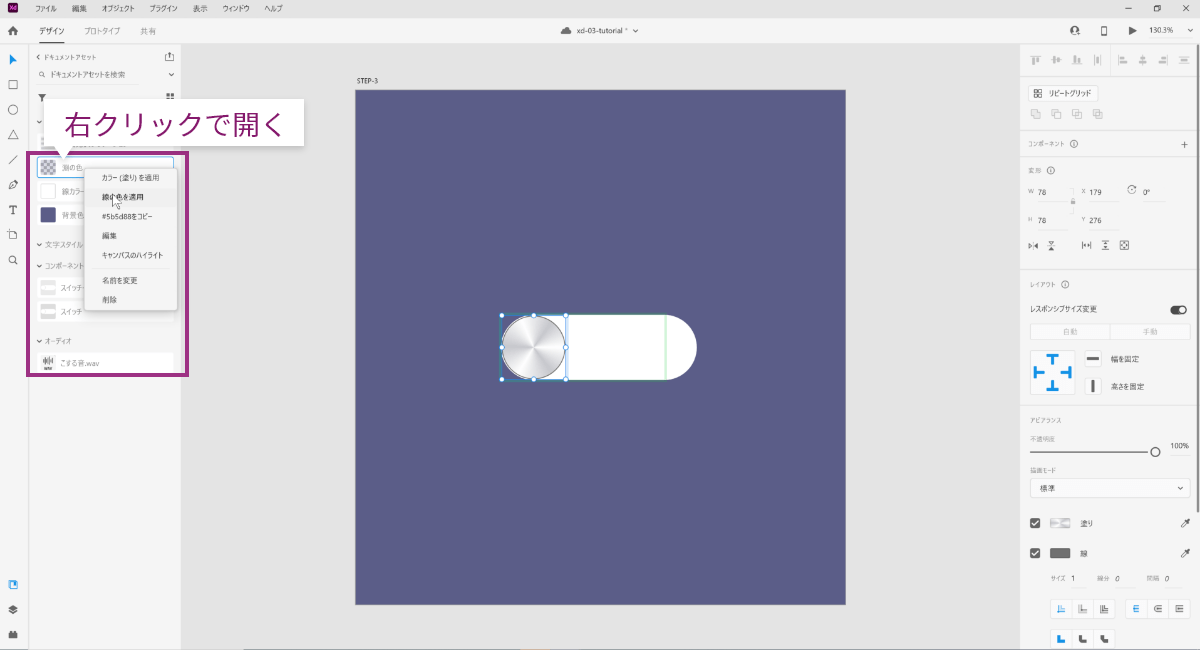The image size is (1200, 650).
Task: Select the Text tool
Action: [13, 210]
